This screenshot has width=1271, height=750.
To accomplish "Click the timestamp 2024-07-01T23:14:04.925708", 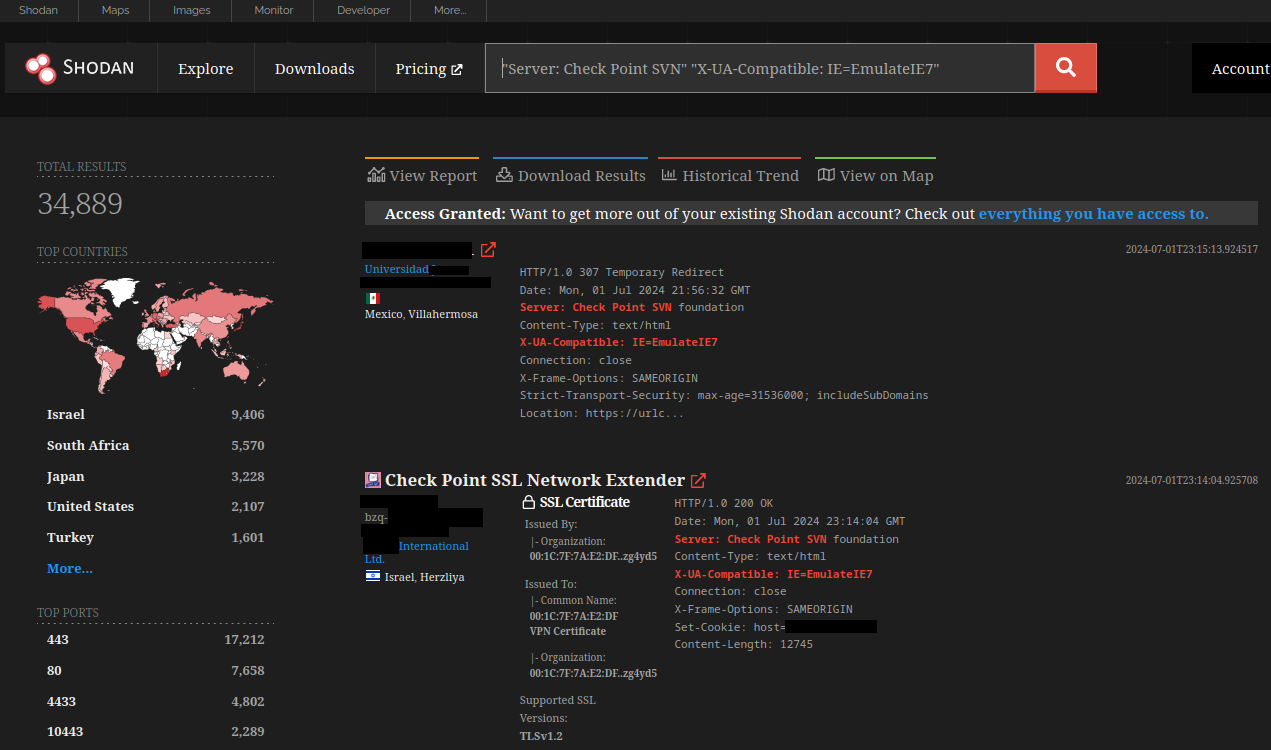I will (1192, 480).
